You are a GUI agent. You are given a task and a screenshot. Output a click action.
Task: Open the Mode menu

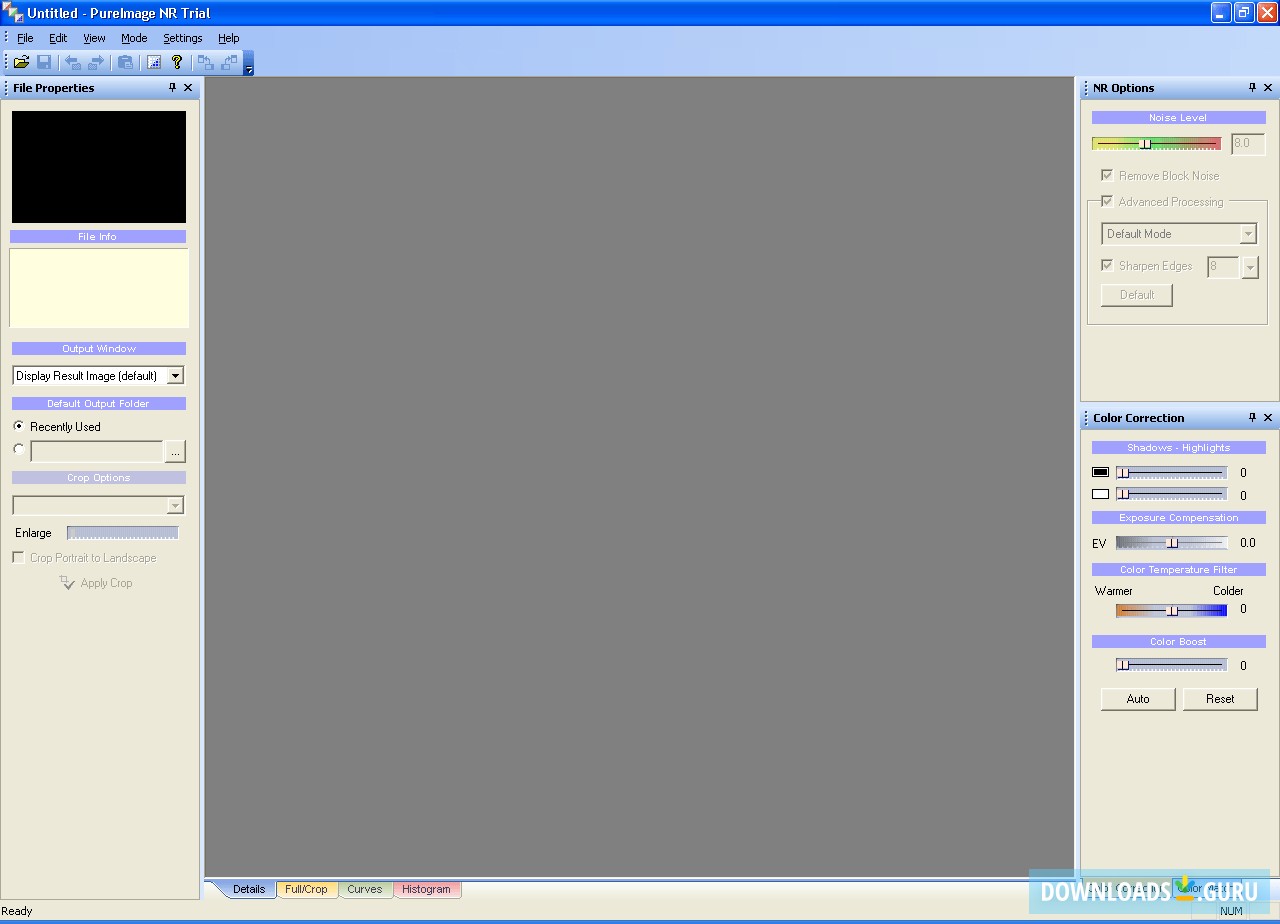[134, 38]
